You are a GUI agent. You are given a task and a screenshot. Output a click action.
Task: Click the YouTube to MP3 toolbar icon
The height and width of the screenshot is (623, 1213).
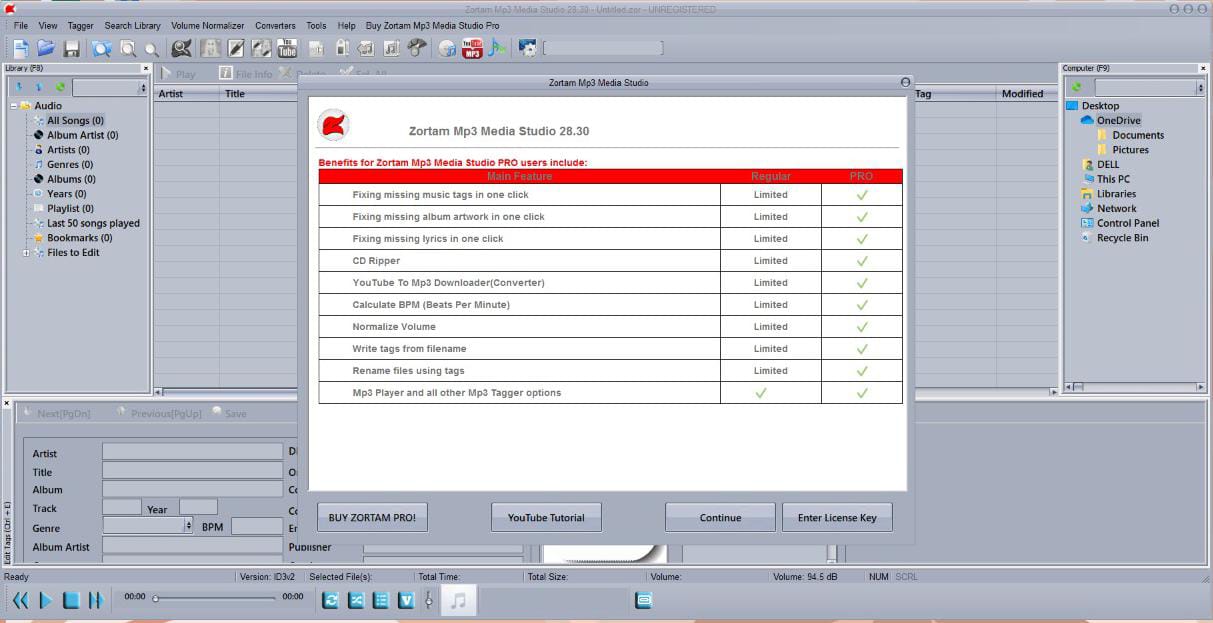pos(472,48)
